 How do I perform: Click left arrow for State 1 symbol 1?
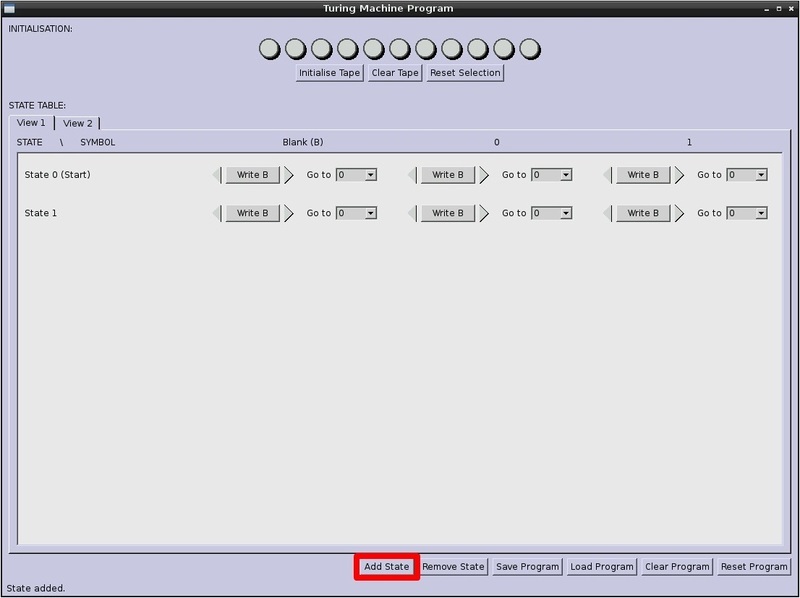coord(608,213)
